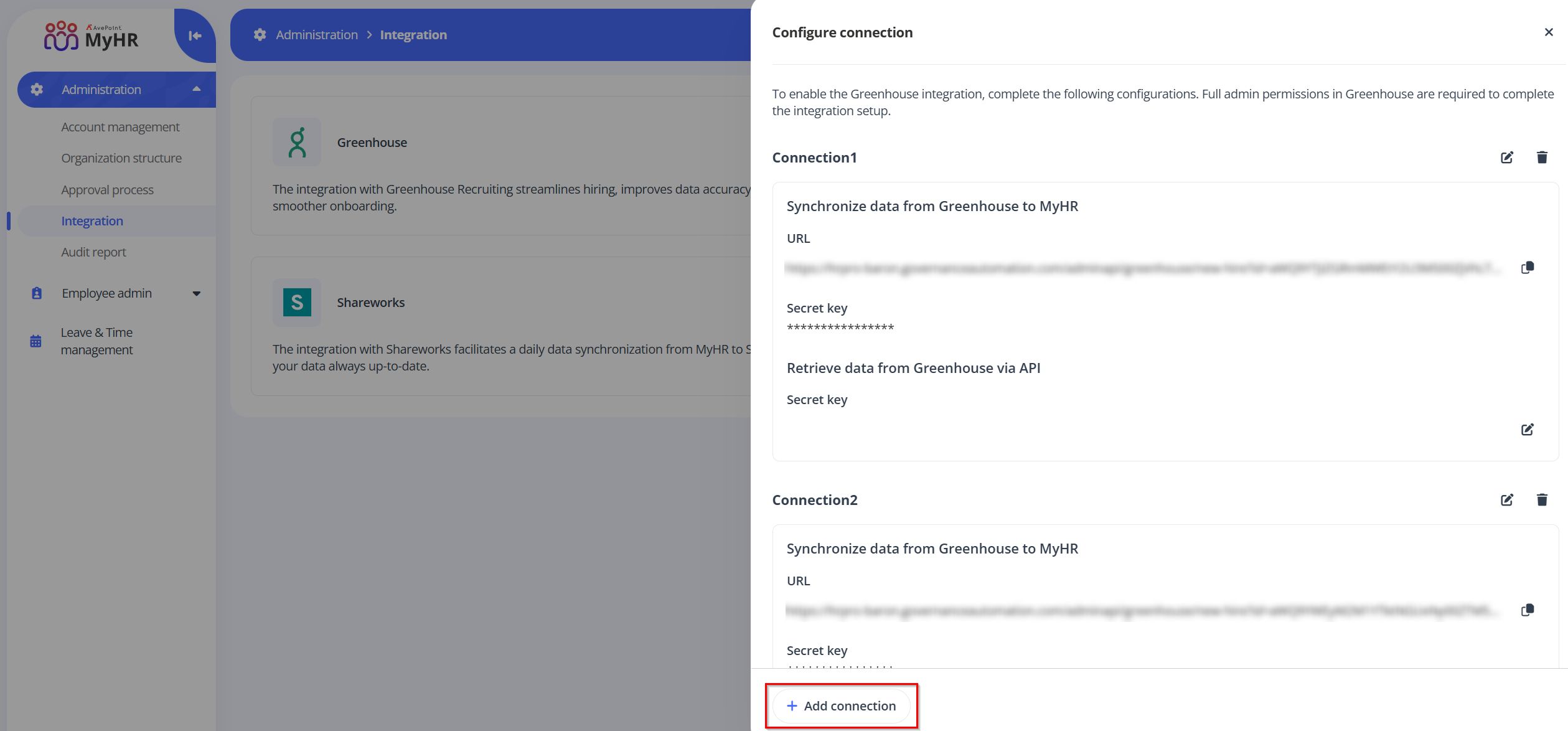Edit Connection1 with the pencil icon
The width and height of the screenshot is (1568, 731).
[x=1506, y=158]
